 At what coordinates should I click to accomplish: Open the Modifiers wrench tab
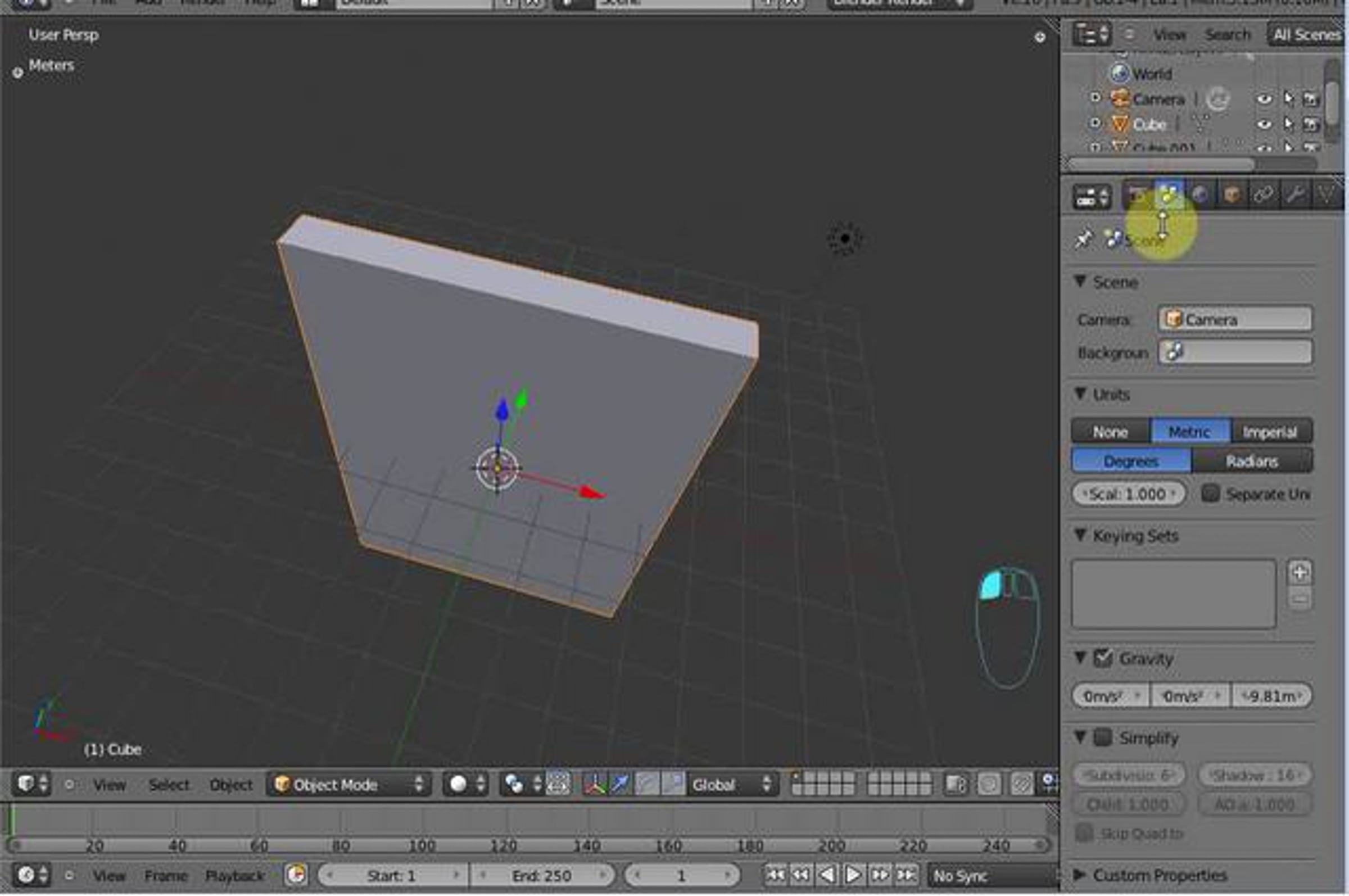click(1294, 196)
